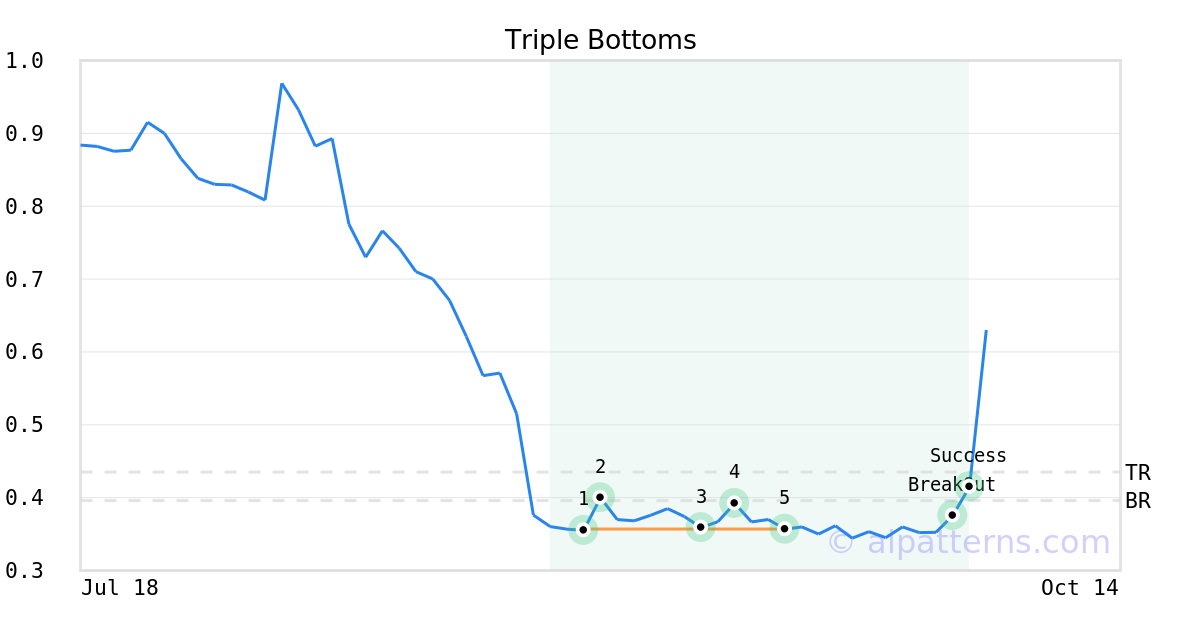Select the Success point marker
Image resolution: width=1200 pixels, height=630 pixels.
tap(968, 486)
